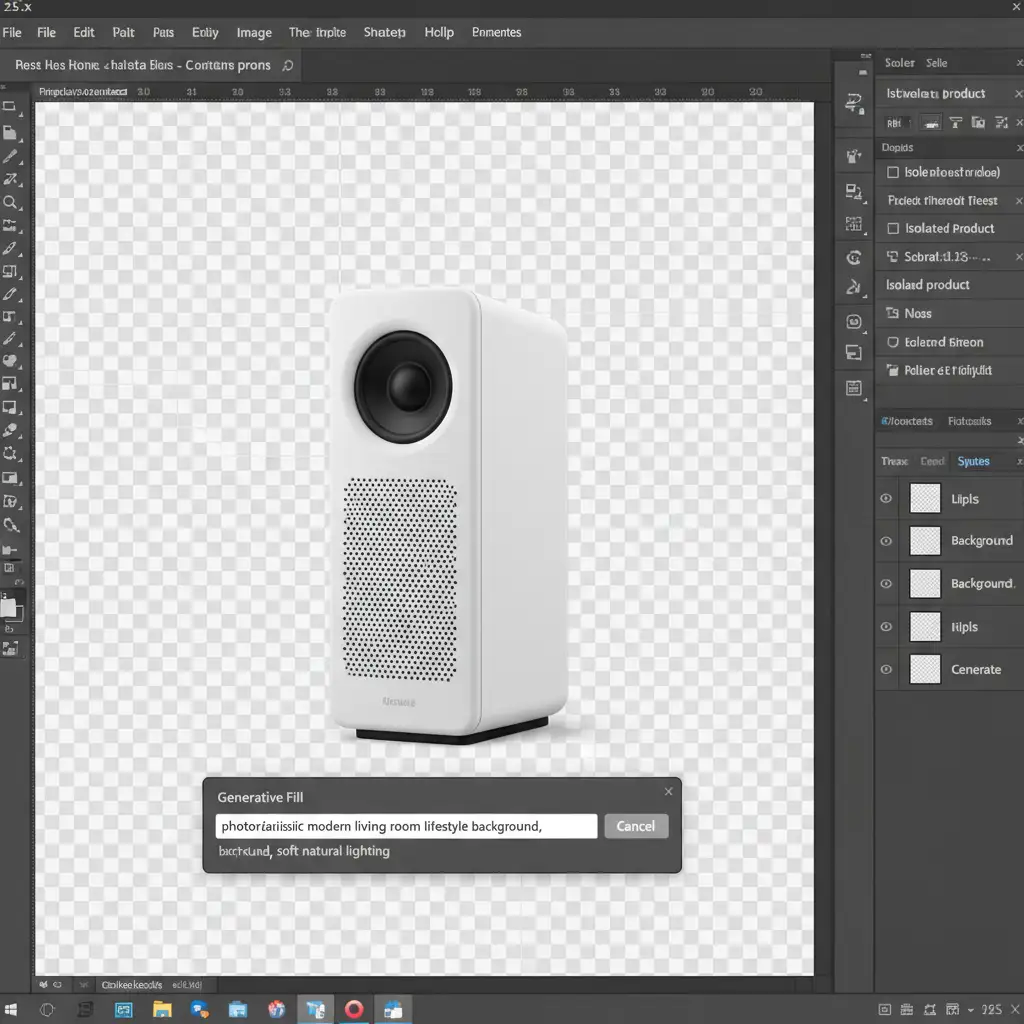Toggle the Isolated Product checkbox
The height and width of the screenshot is (1024, 1024).
click(x=893, y=229)
